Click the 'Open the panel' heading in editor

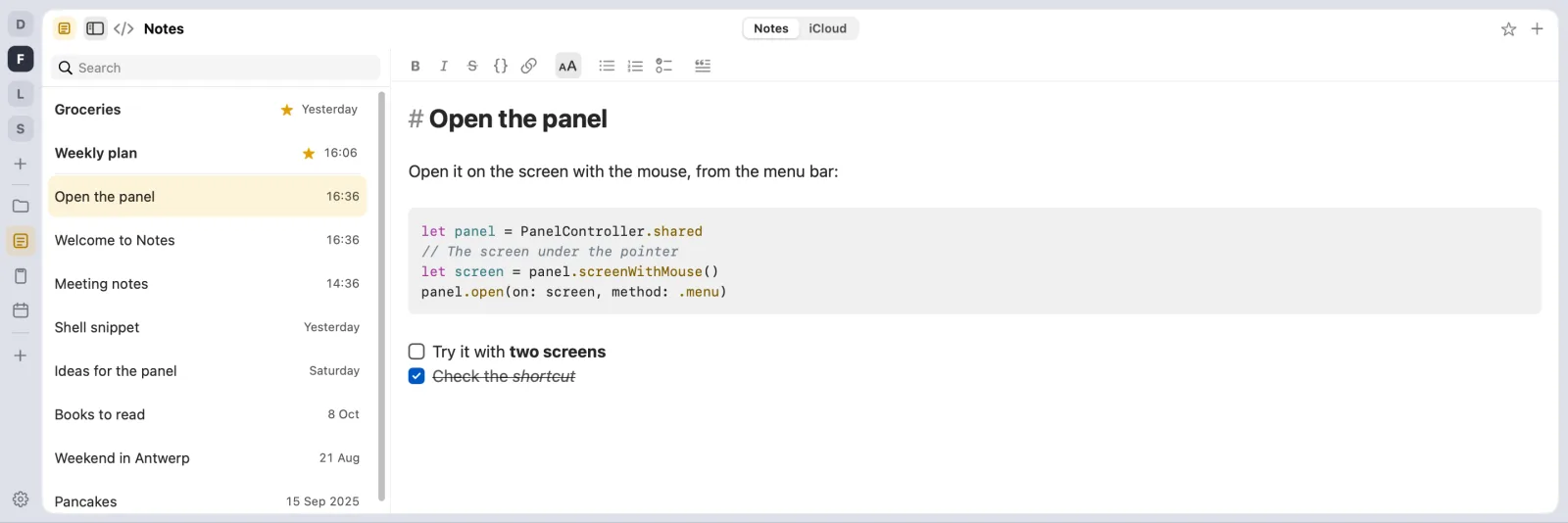click(518, 119)
